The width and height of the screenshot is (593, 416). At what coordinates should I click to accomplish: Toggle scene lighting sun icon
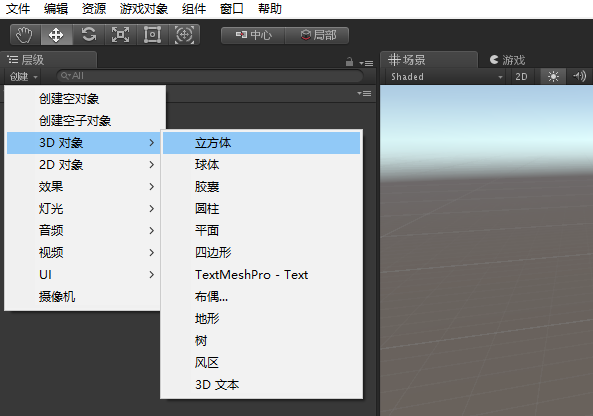(x=553, y=77)
